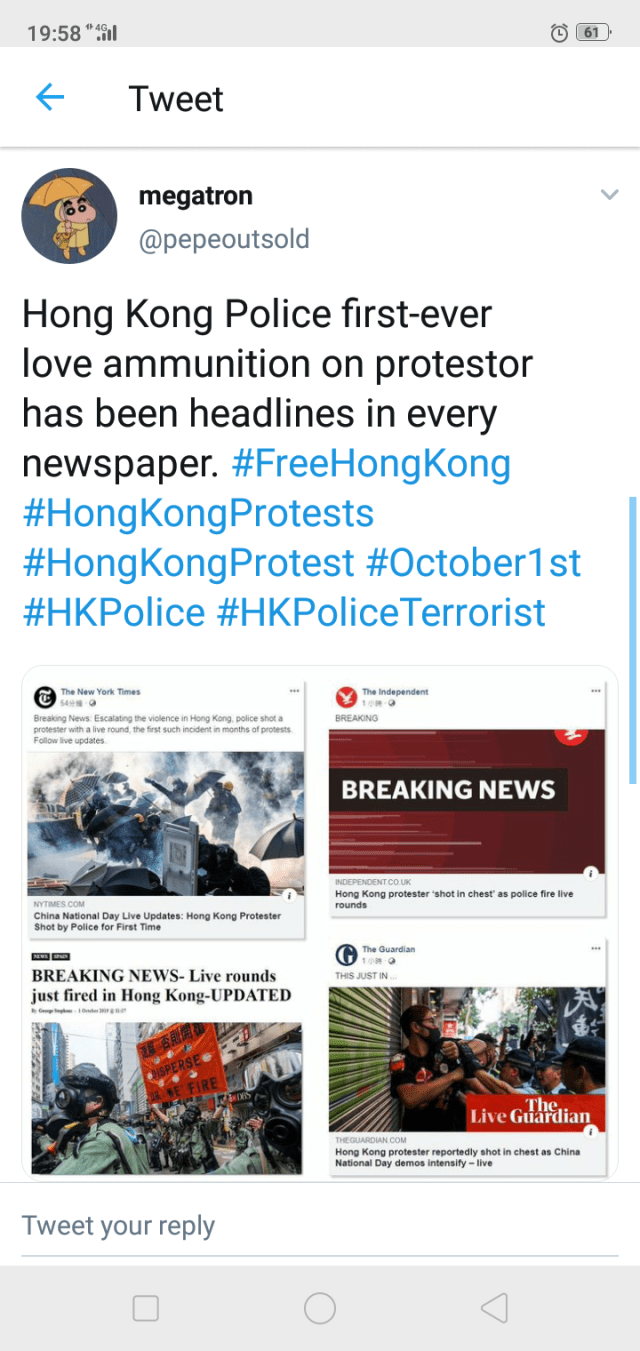This screenshot has height=1351, width=640.
Task: Tap the alarm clock status icon
Action: [559, 33]
